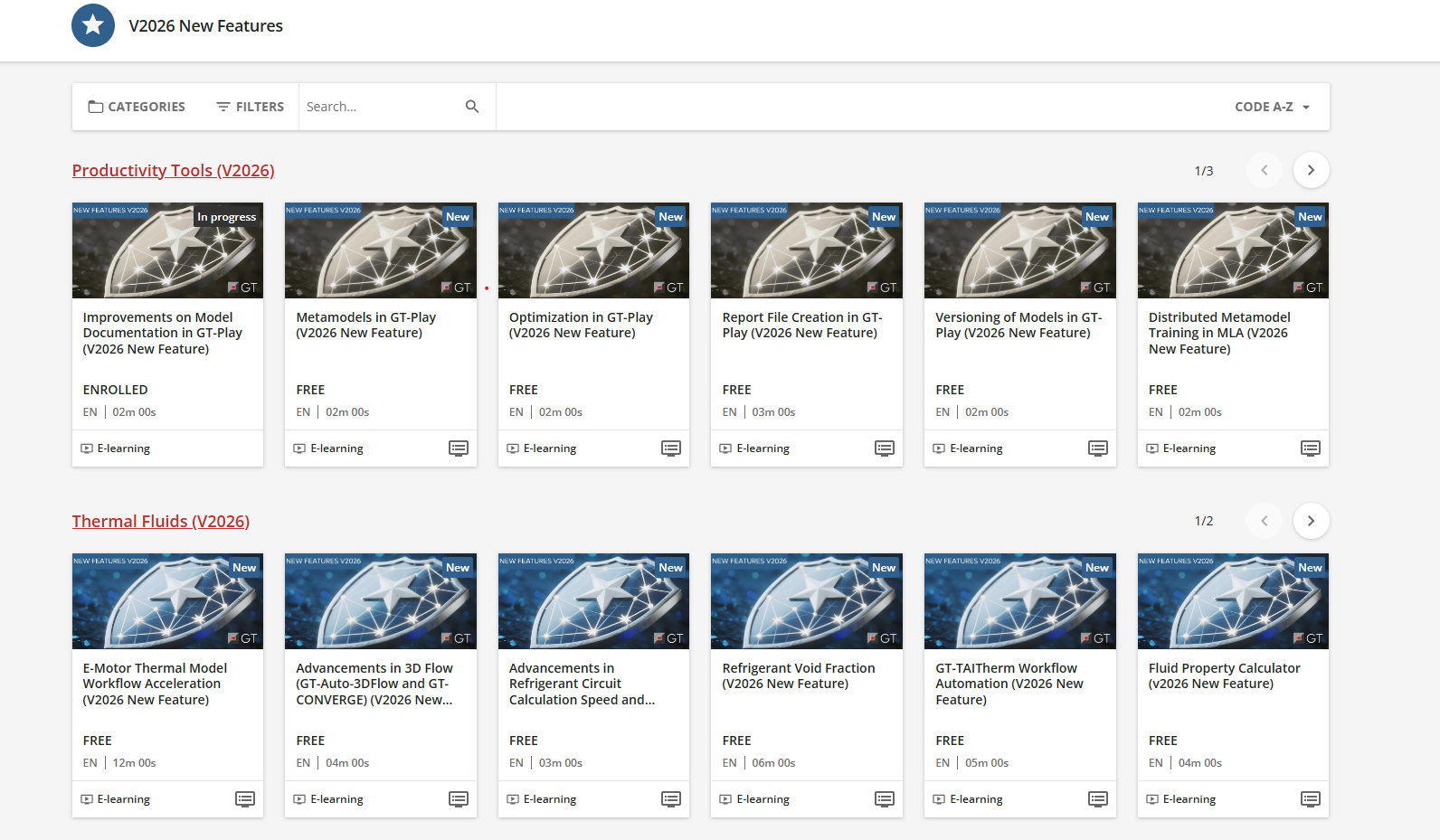This screenshot has width=1440, height=840.
Task: Click thumbnail of Refrigerant Void Fraction course
Action: click(x=807, y=601)
